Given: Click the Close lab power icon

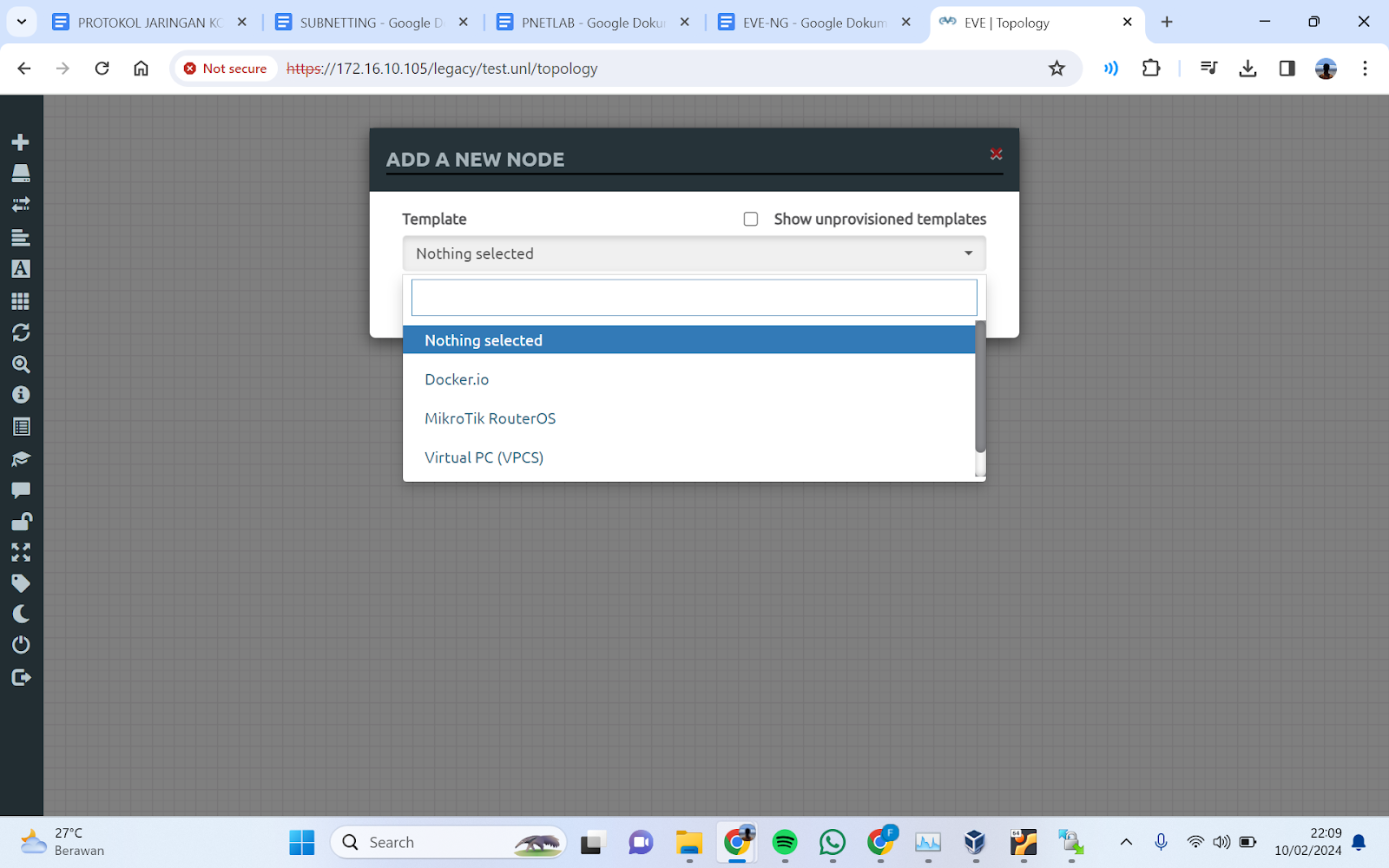Looking at the screenshot, I should click(21, 645).
